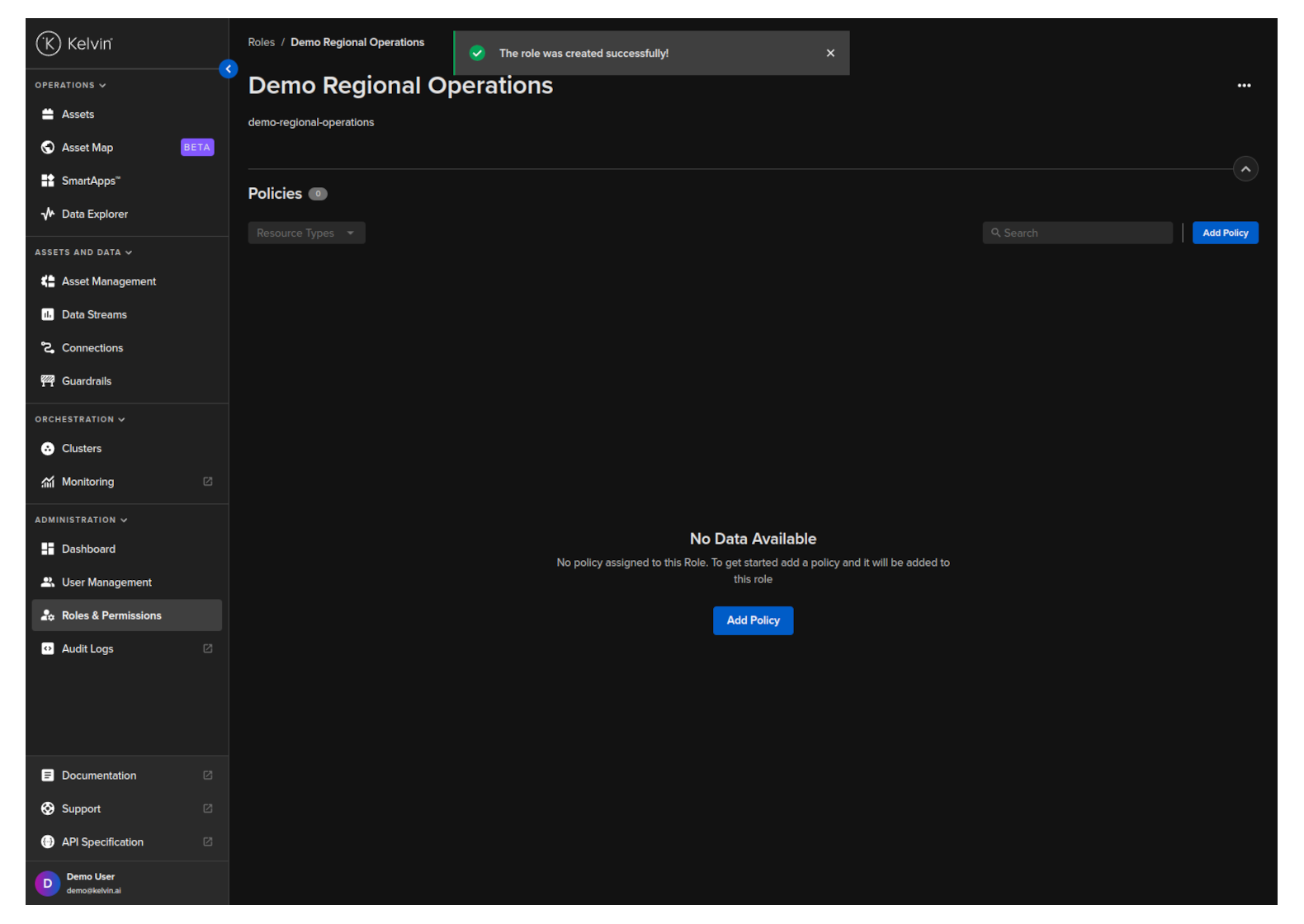Open Clusters under Orchestration
The image size is (1304, 924).
pos(81,449)
